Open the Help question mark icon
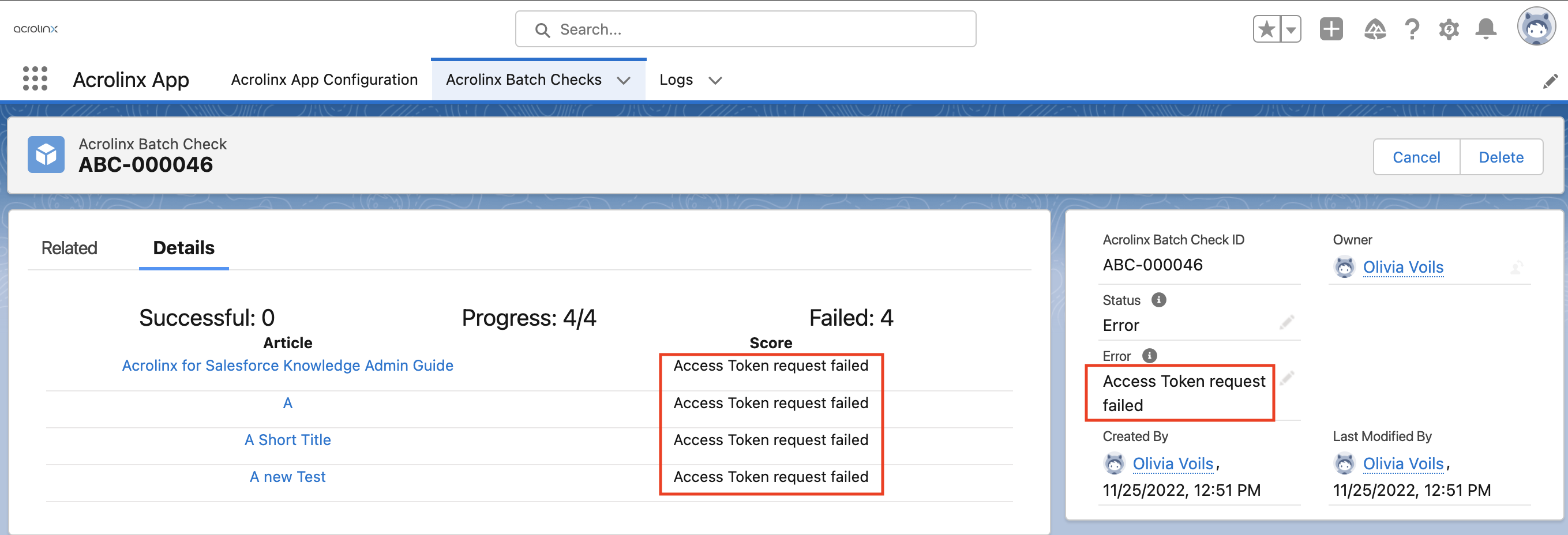This screenshot has width=1568, height=535. [x=1412, y=29]
